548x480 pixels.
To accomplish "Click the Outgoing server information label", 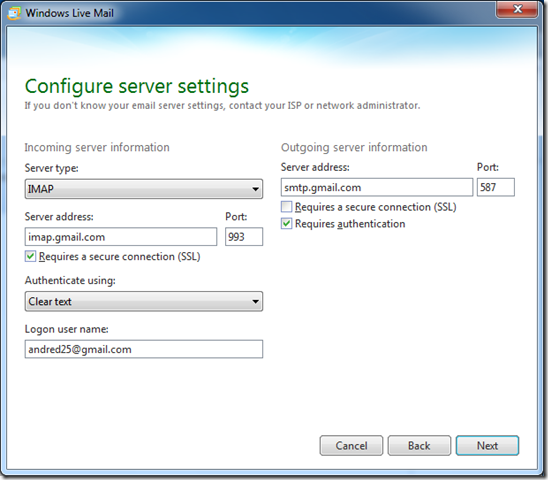I will [354, 148].
